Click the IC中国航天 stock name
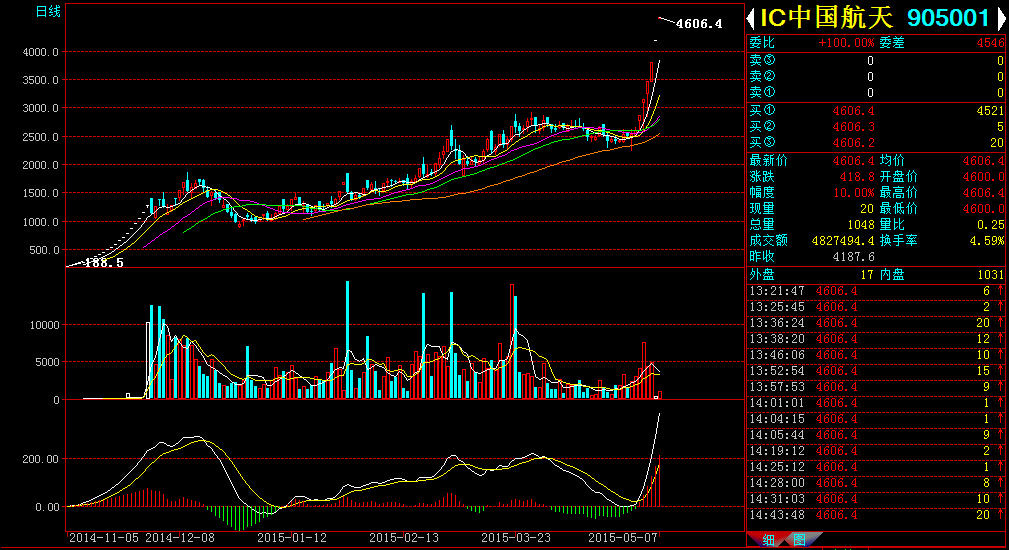 pos(827,18)
